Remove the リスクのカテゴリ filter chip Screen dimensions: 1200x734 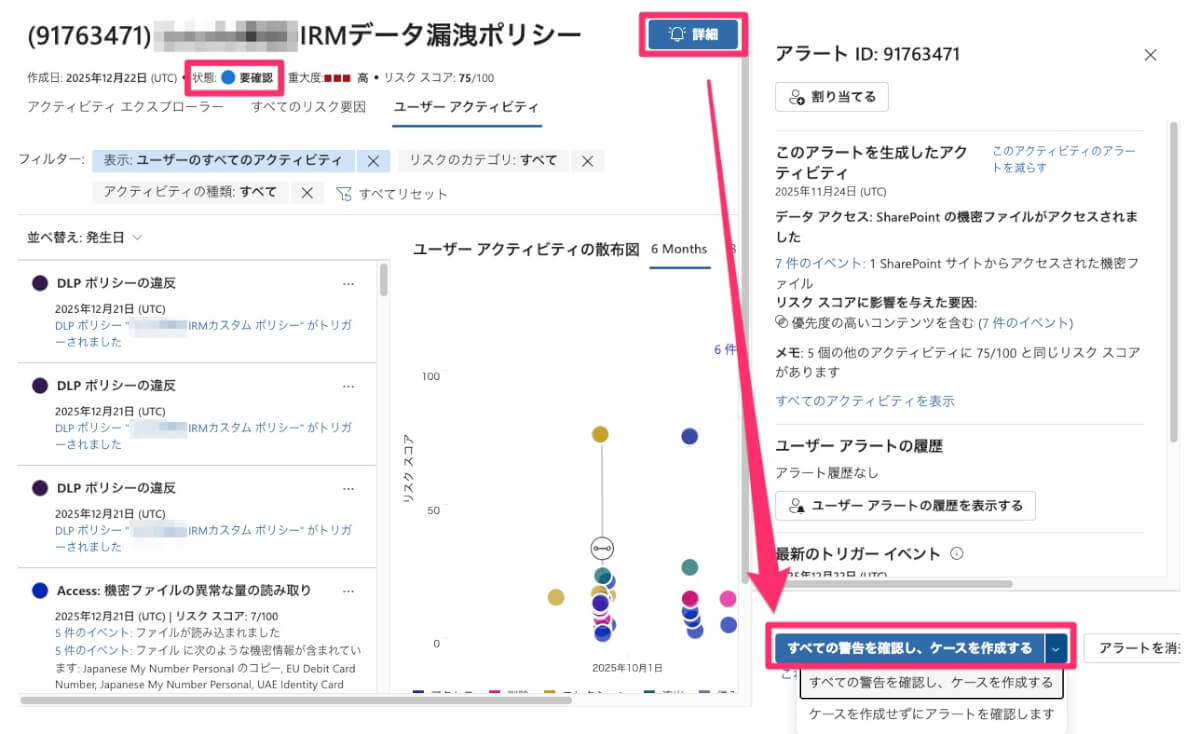pyautogui.click(x=588, y=160)
